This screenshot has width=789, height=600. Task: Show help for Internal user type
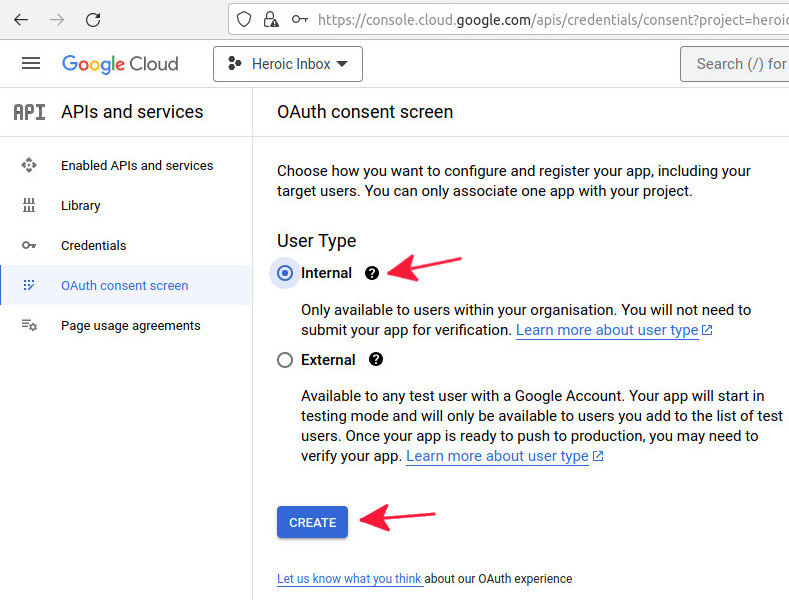tap(372, 273)
